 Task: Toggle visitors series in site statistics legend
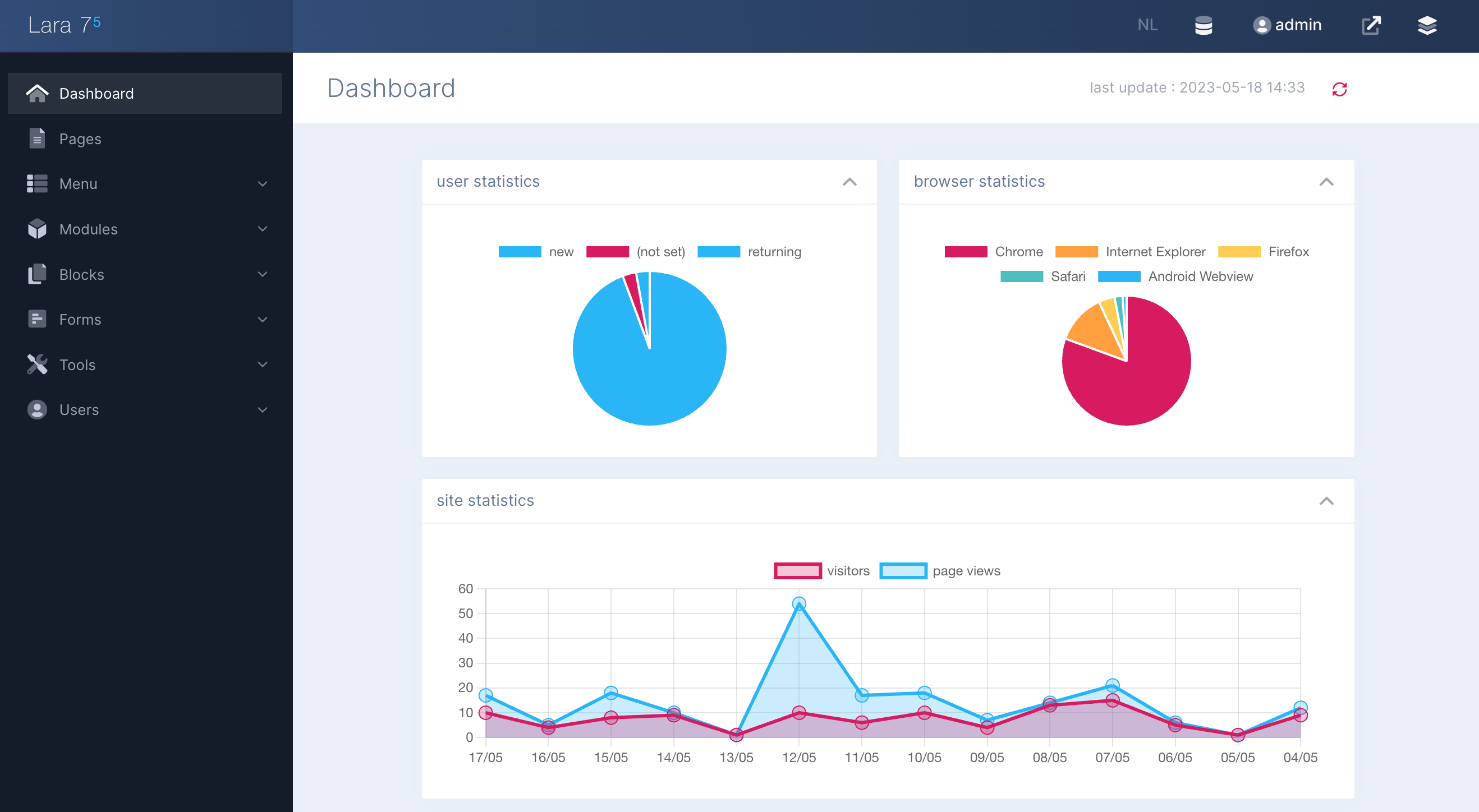click(x=821, y=571)
